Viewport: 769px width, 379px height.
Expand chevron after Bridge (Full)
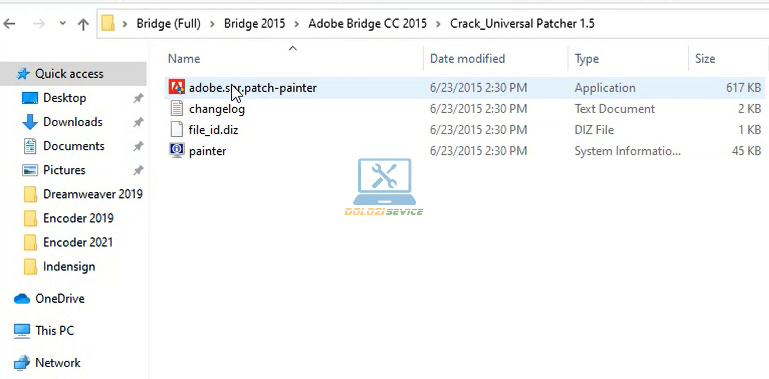[212, 24]
